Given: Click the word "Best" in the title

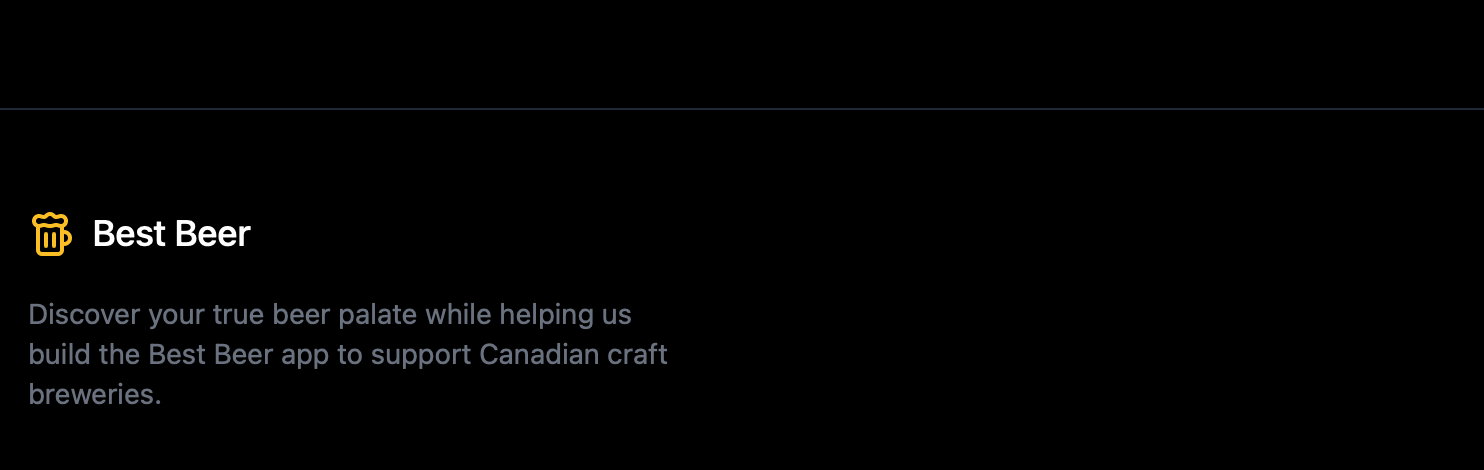Looking at the screenshot, I should tap(130, 234).
